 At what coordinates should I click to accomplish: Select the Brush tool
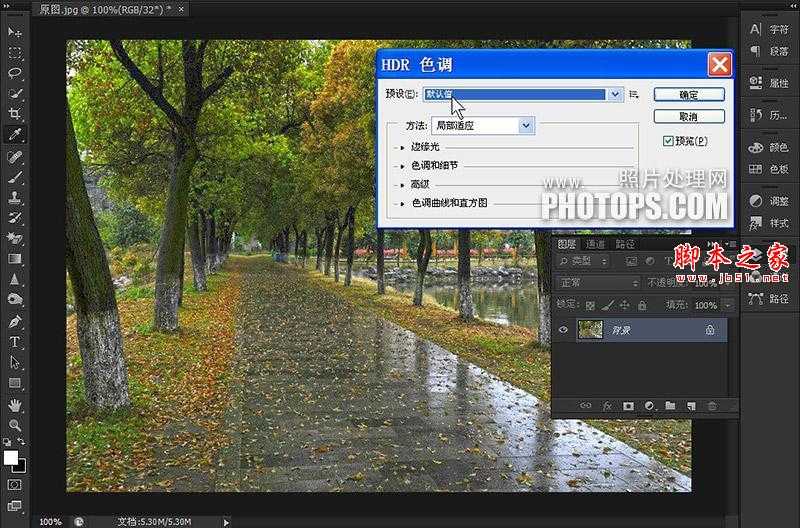[x=14, y=177]
